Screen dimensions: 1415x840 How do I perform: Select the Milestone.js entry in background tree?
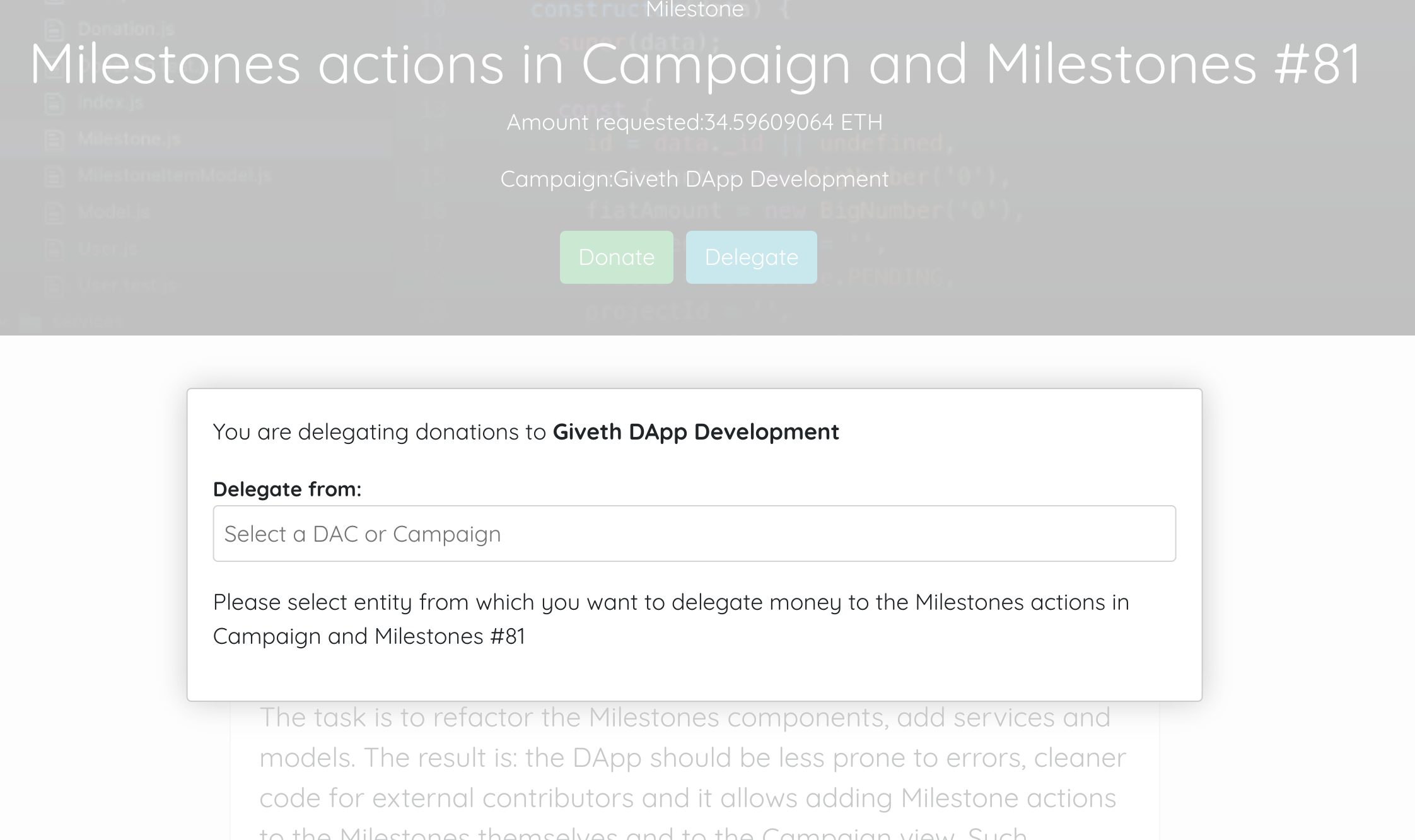coord(195,139)
